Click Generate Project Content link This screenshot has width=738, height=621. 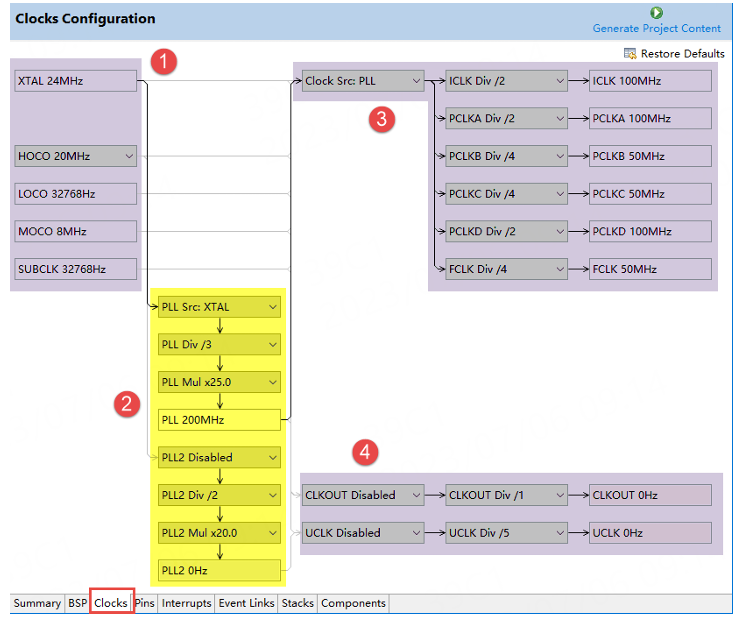656,28
